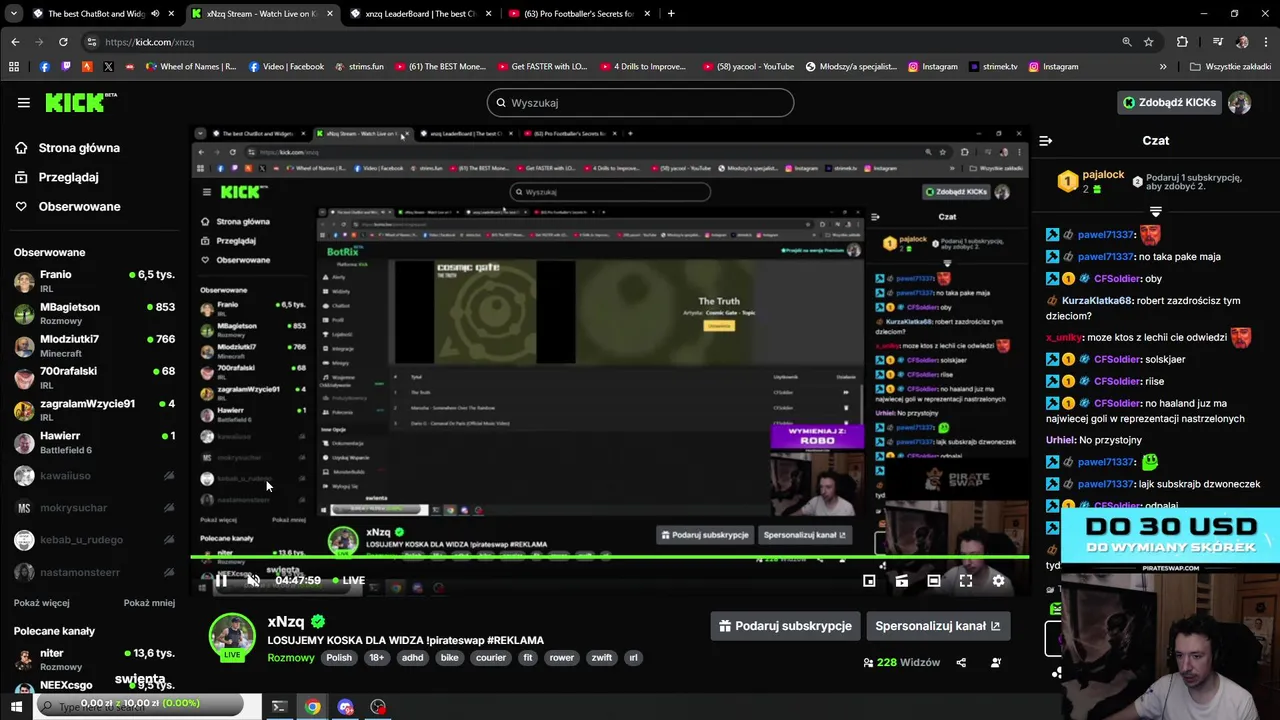Open Obserwowane in the sidebar
1280x720 pixels.
click(68, 206)
